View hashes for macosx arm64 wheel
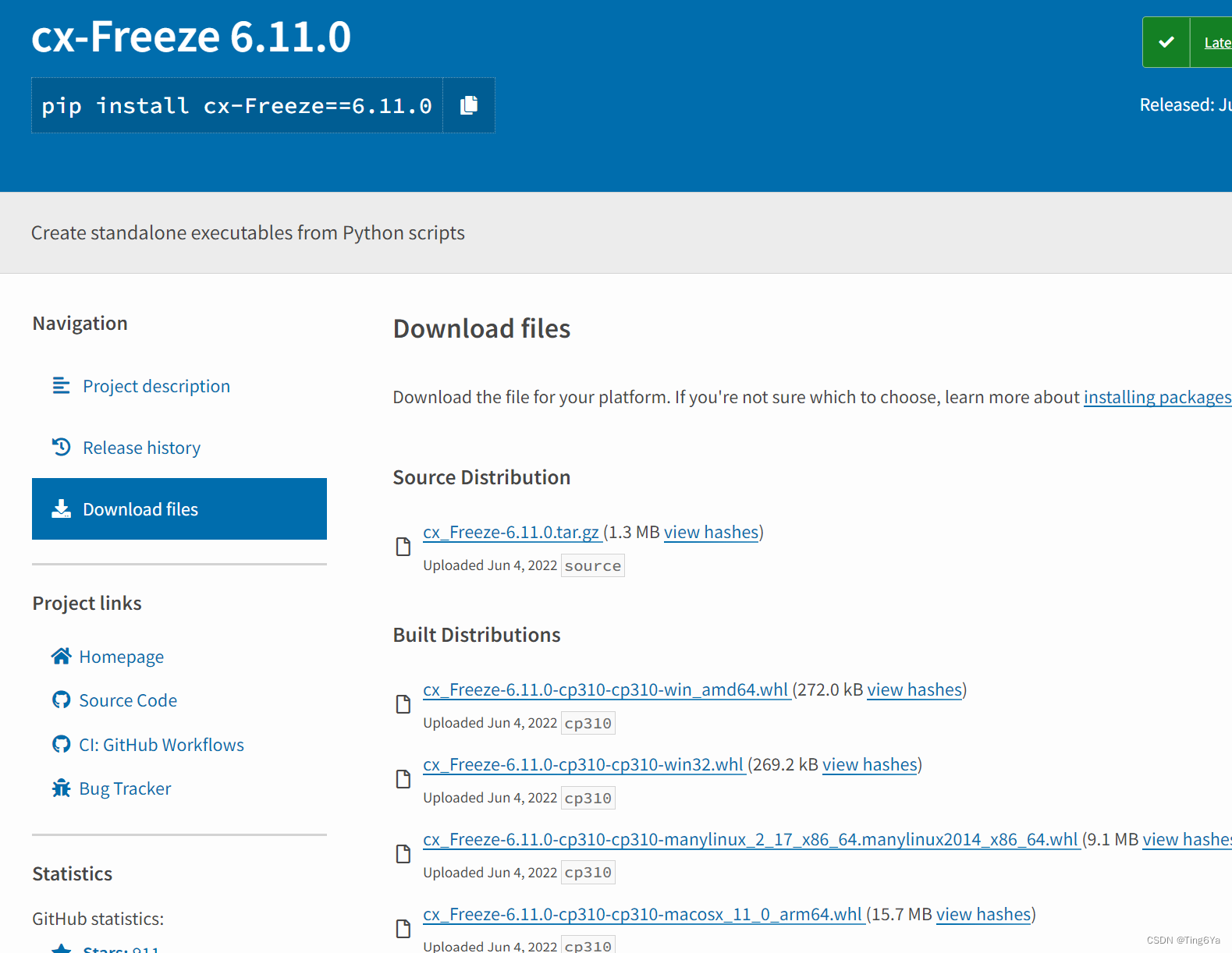 (984, 914)
